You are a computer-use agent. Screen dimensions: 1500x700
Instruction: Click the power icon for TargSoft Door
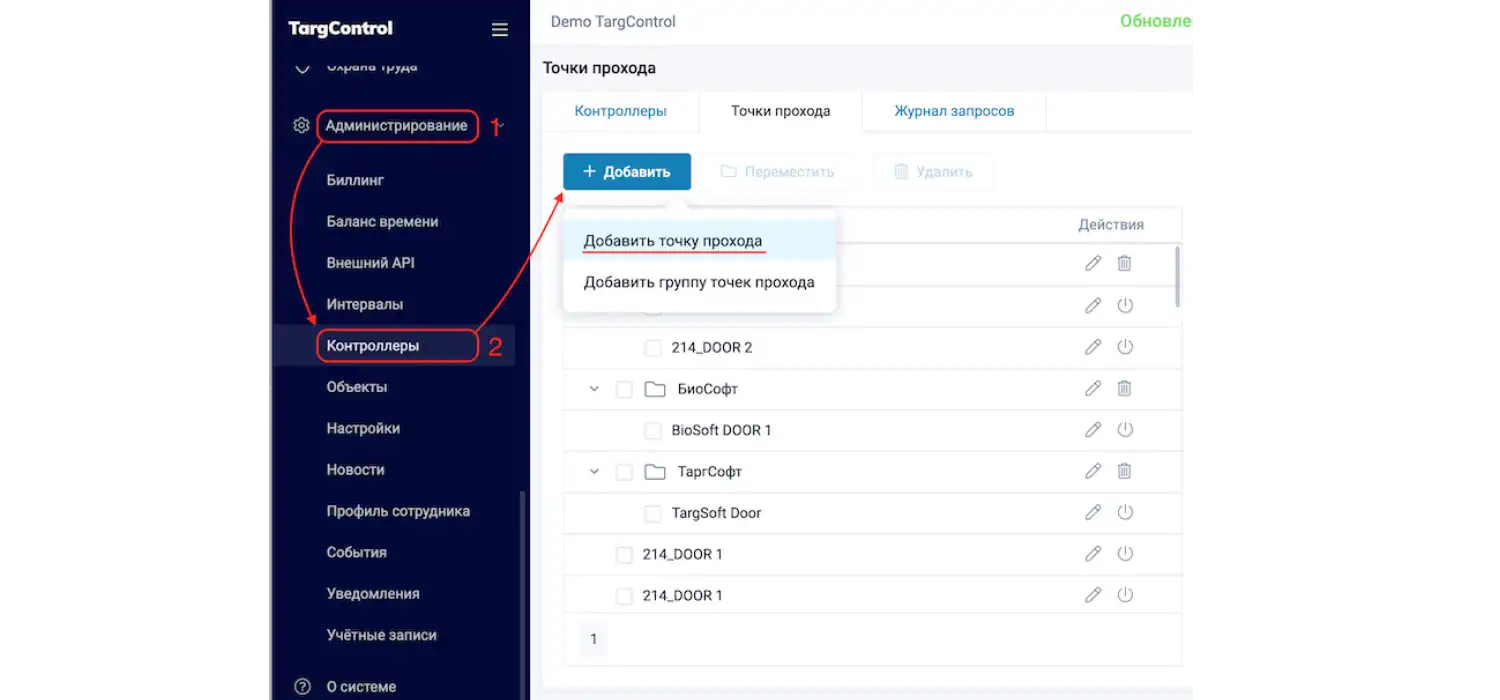[x=1125, y=512]
